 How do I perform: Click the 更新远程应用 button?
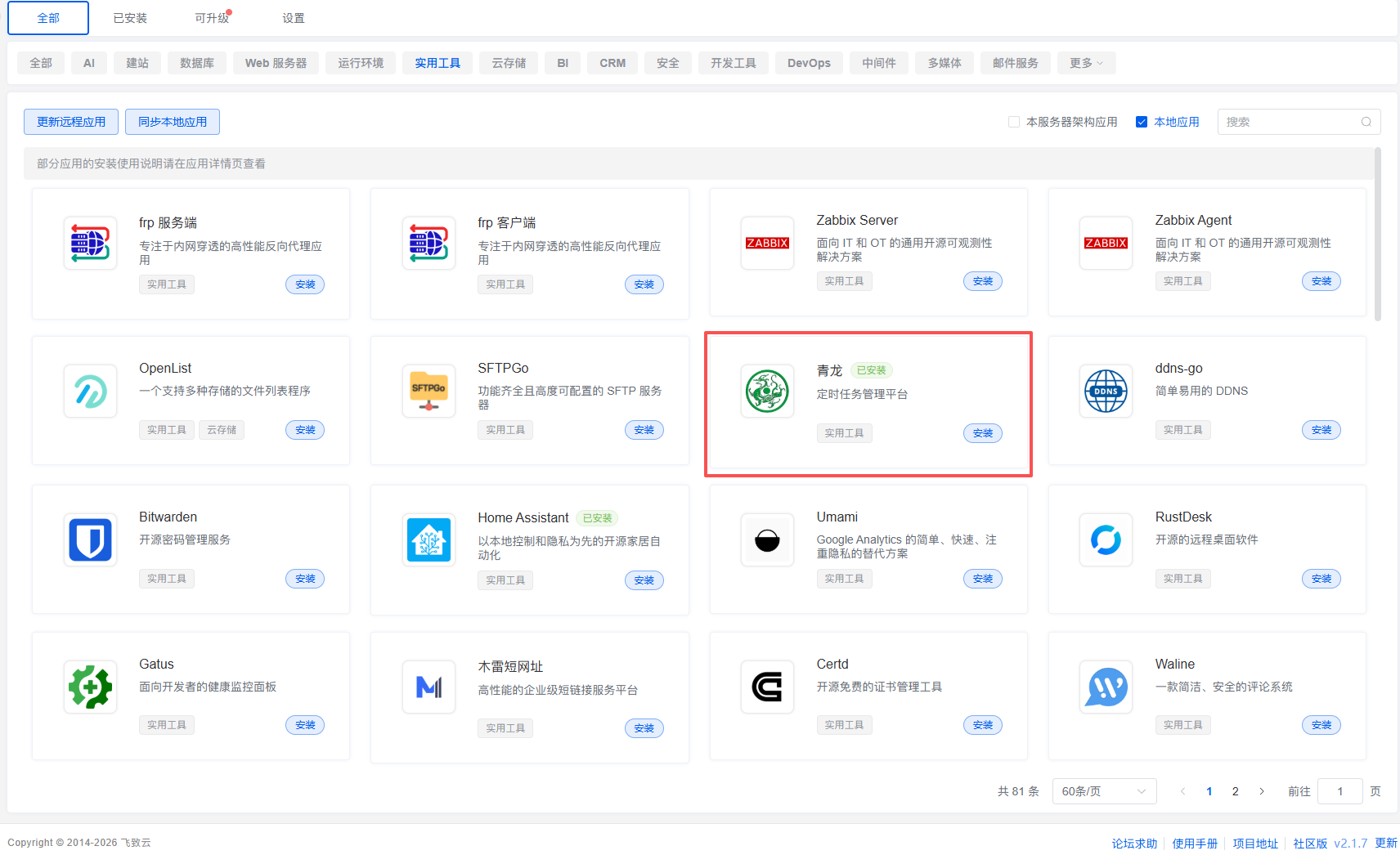[x=71, y=122]
